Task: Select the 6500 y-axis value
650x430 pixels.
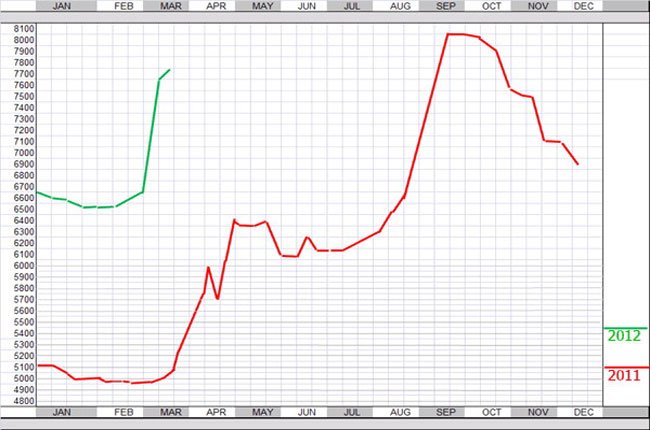Action: pos(24,209)
